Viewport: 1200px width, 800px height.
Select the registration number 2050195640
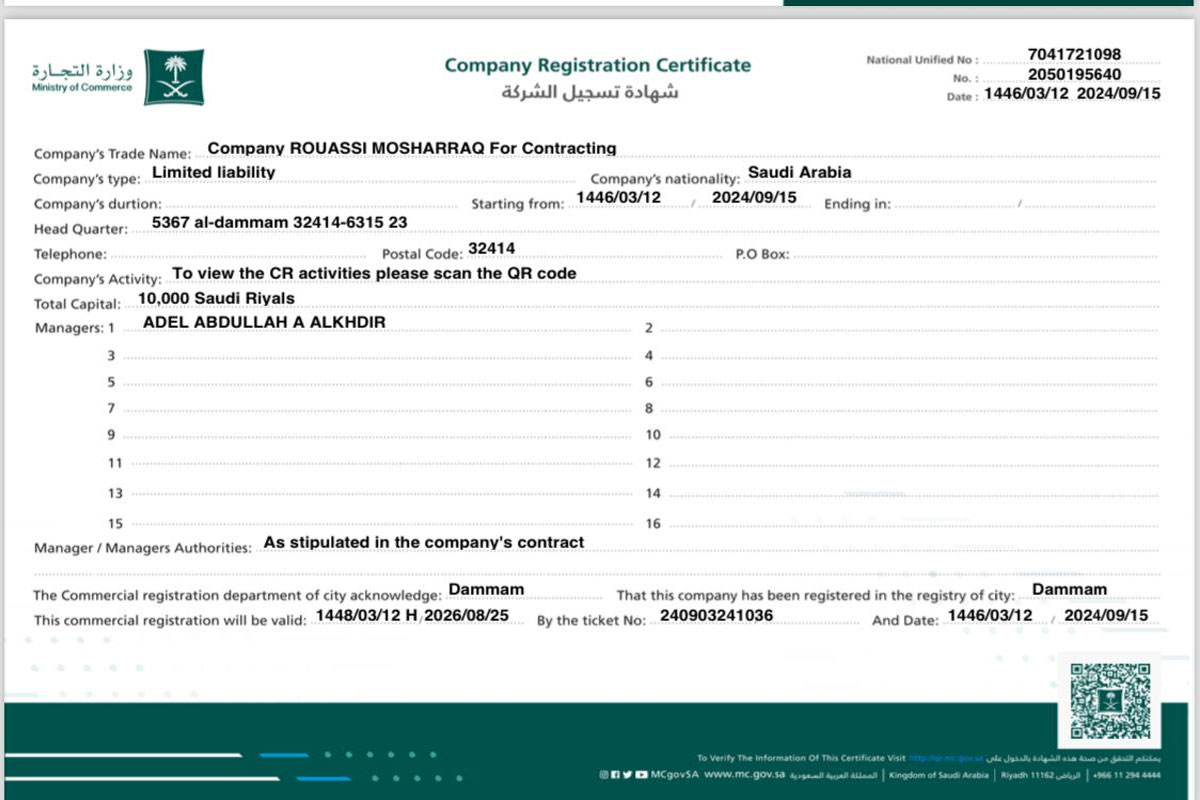[x=1074, y=74]
